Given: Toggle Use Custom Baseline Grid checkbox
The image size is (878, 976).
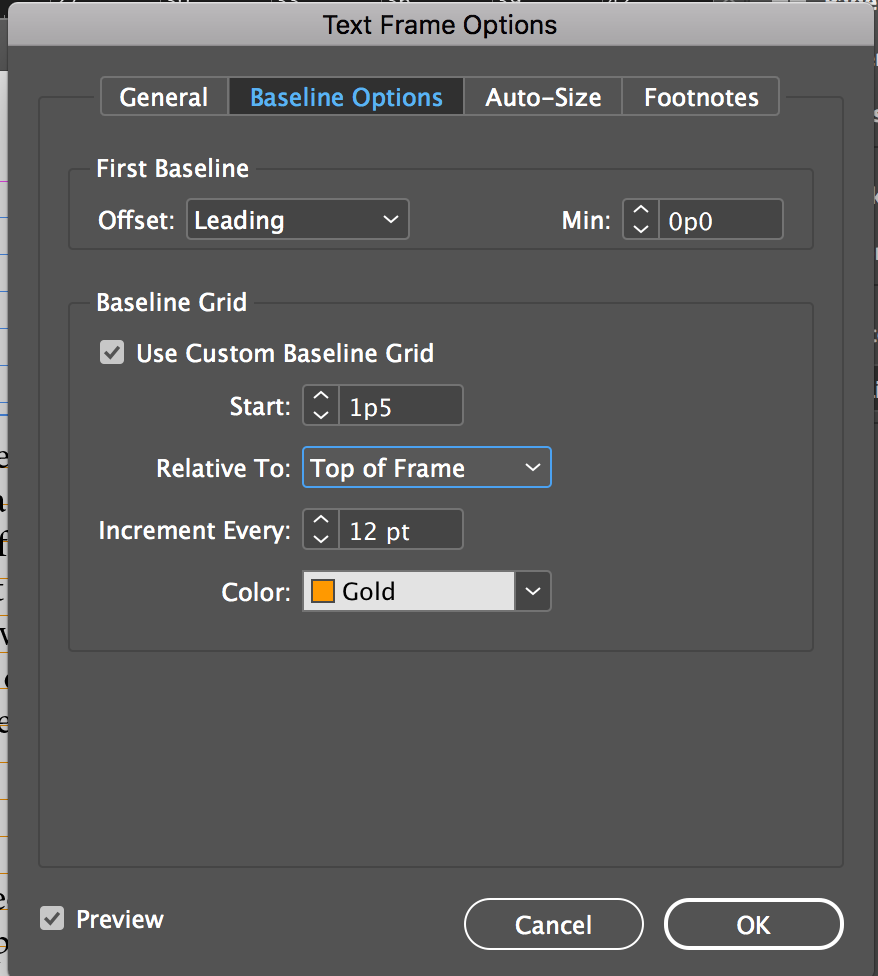Looking at the screenshot, I should [x=112, y=353].
